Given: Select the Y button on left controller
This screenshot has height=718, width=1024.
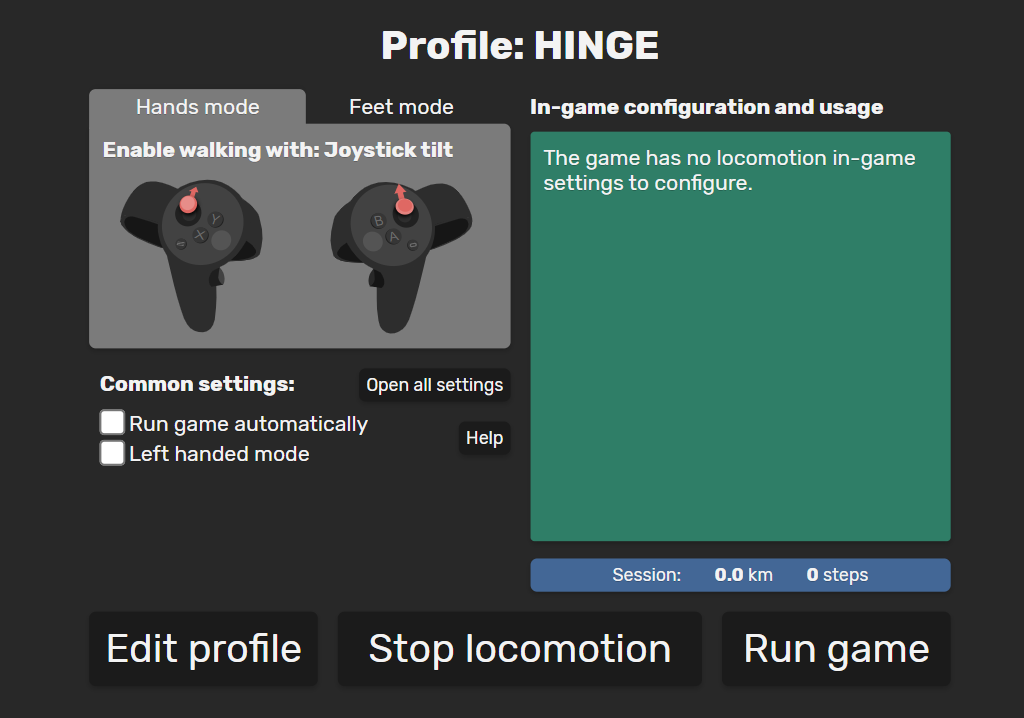Looking at the screenshot, I should click(216, 220).
